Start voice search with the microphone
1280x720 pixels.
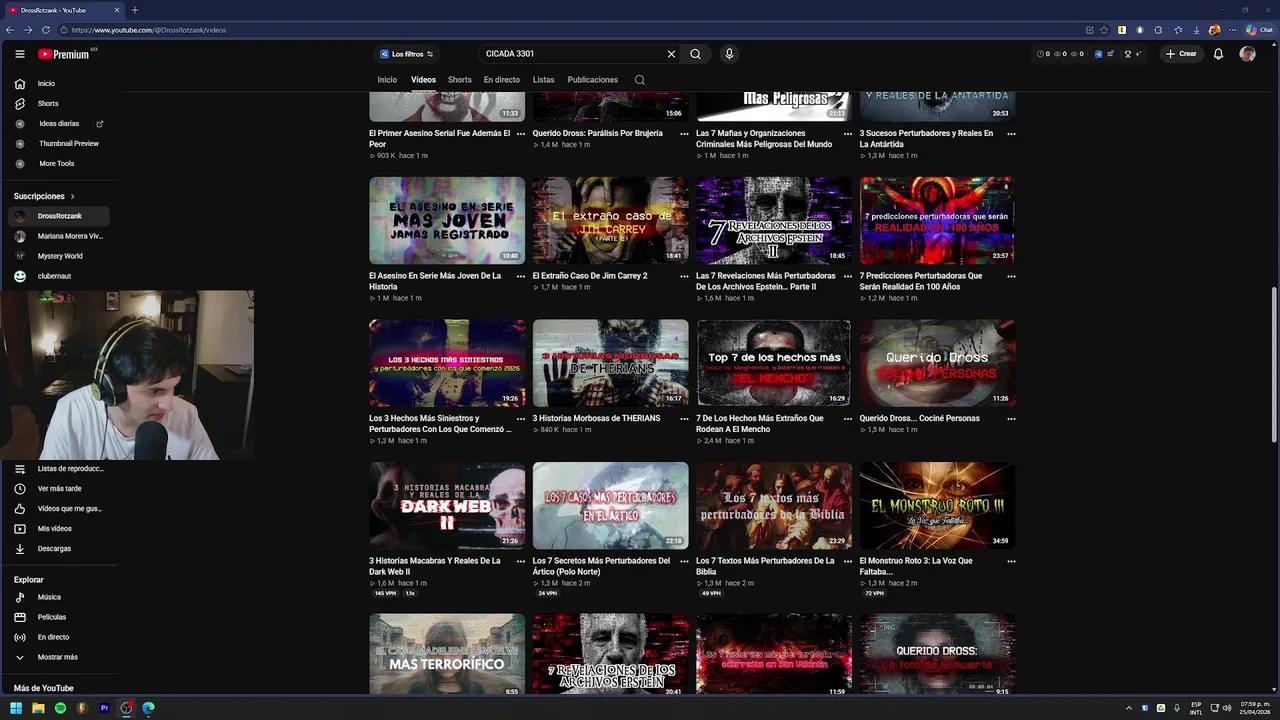[729, 54]
